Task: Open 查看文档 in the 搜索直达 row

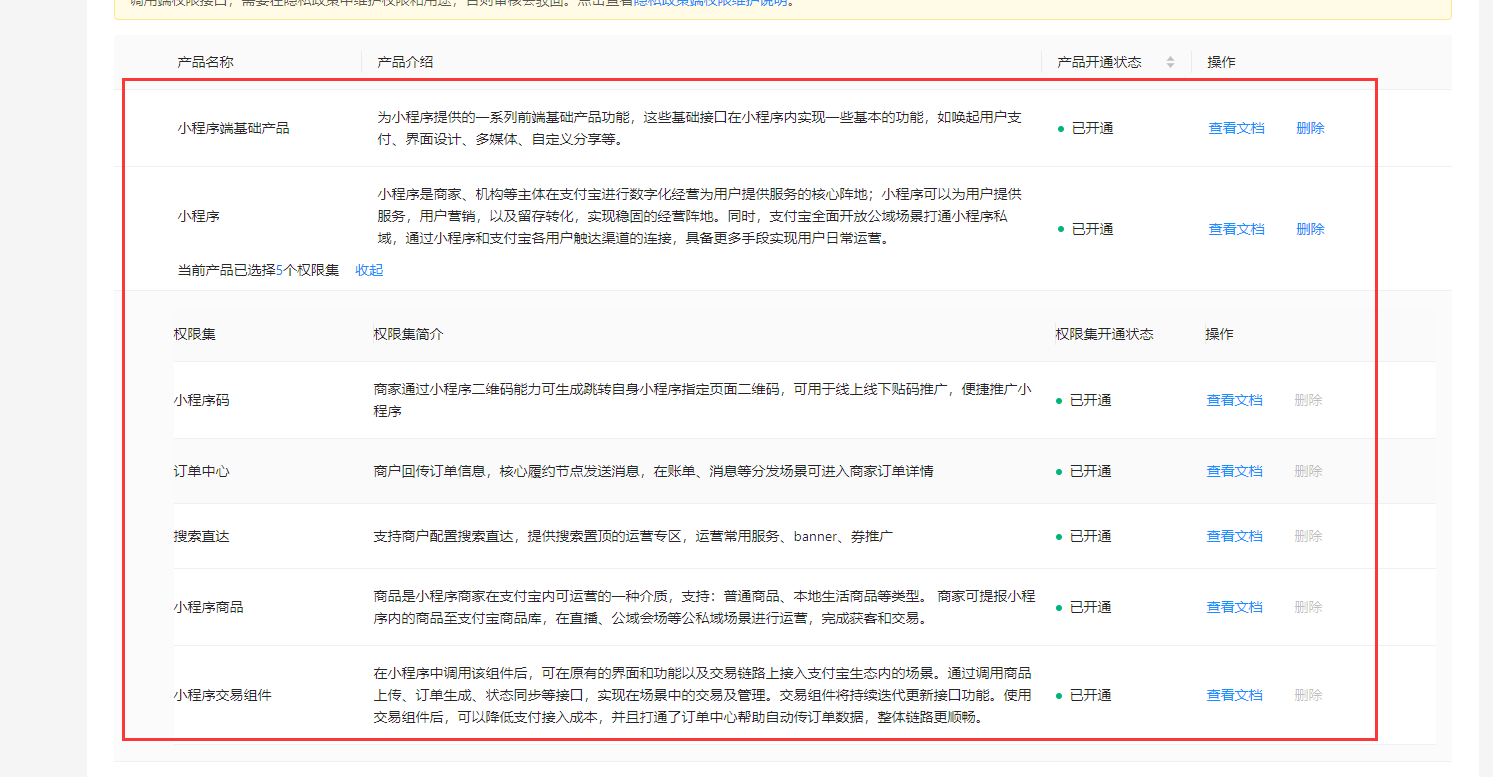Action: coord(1234,536)
